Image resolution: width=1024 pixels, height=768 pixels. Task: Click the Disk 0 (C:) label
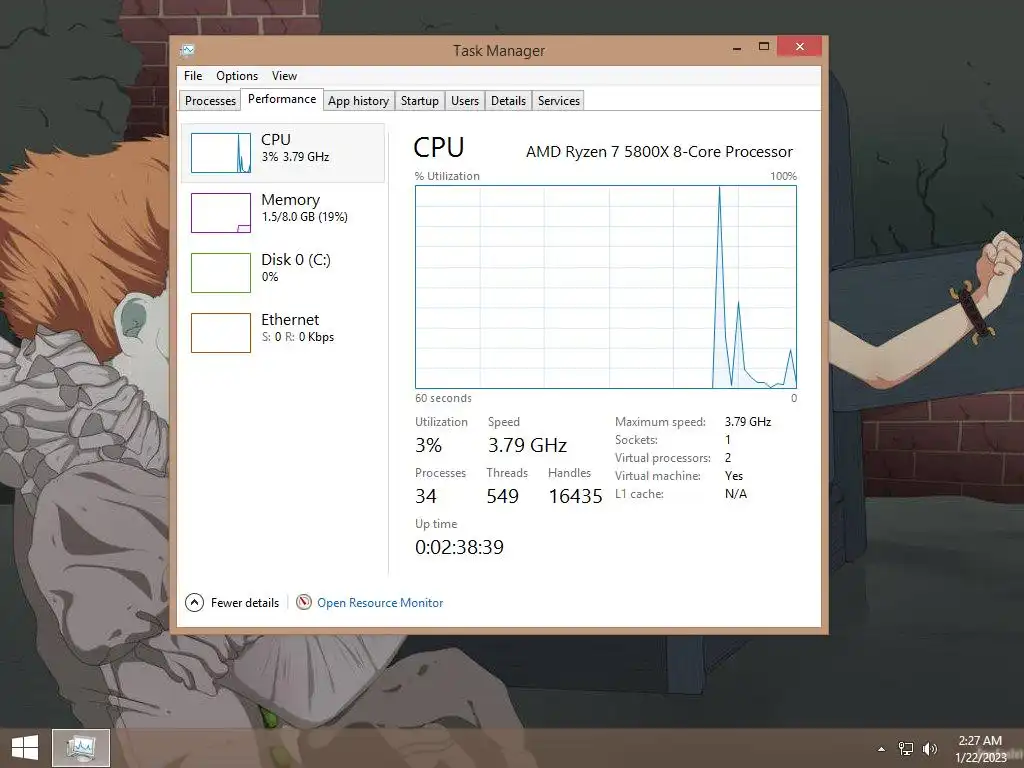(x=296, y=260)
